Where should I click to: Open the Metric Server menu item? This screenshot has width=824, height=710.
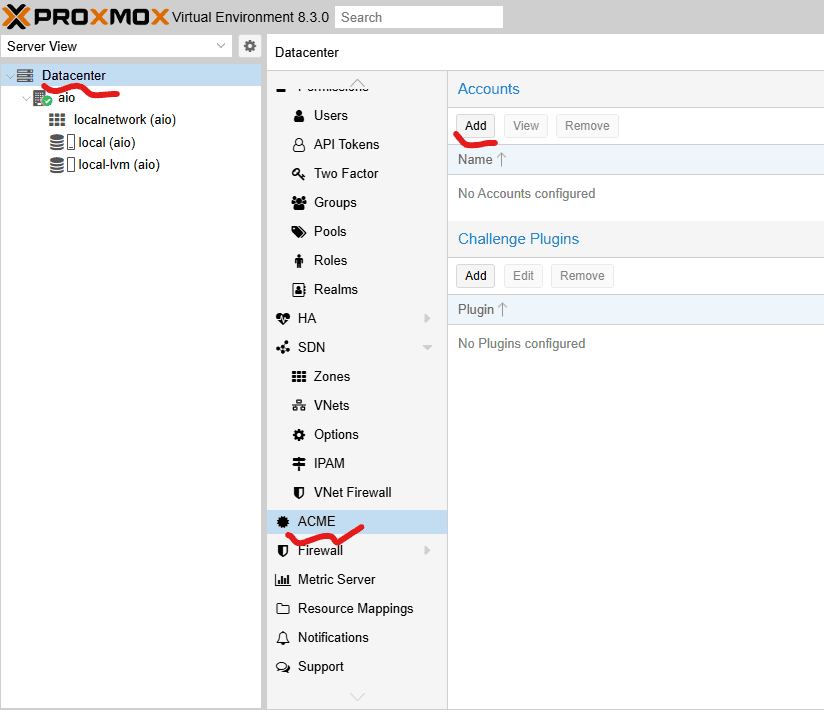(336, 579)
